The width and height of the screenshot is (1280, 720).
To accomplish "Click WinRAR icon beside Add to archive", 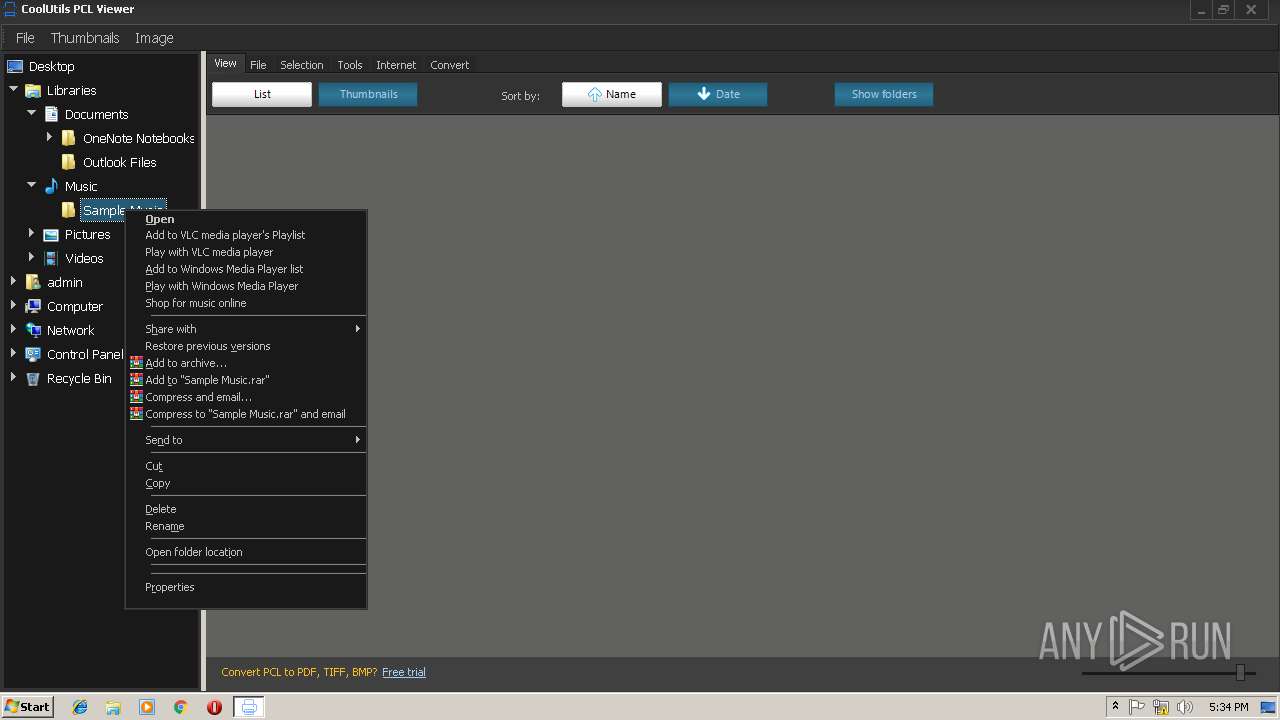I will [136, 363].
